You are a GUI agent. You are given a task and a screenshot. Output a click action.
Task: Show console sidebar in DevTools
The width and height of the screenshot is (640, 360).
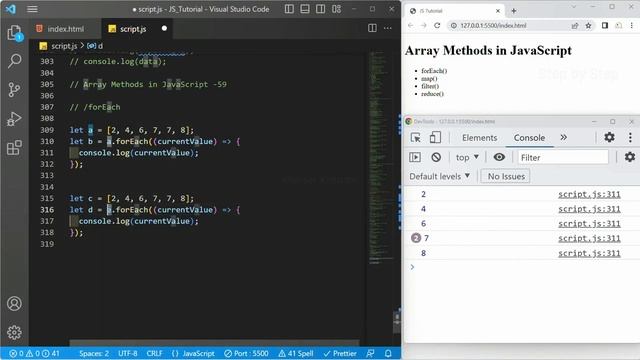(x=415, y=157)
